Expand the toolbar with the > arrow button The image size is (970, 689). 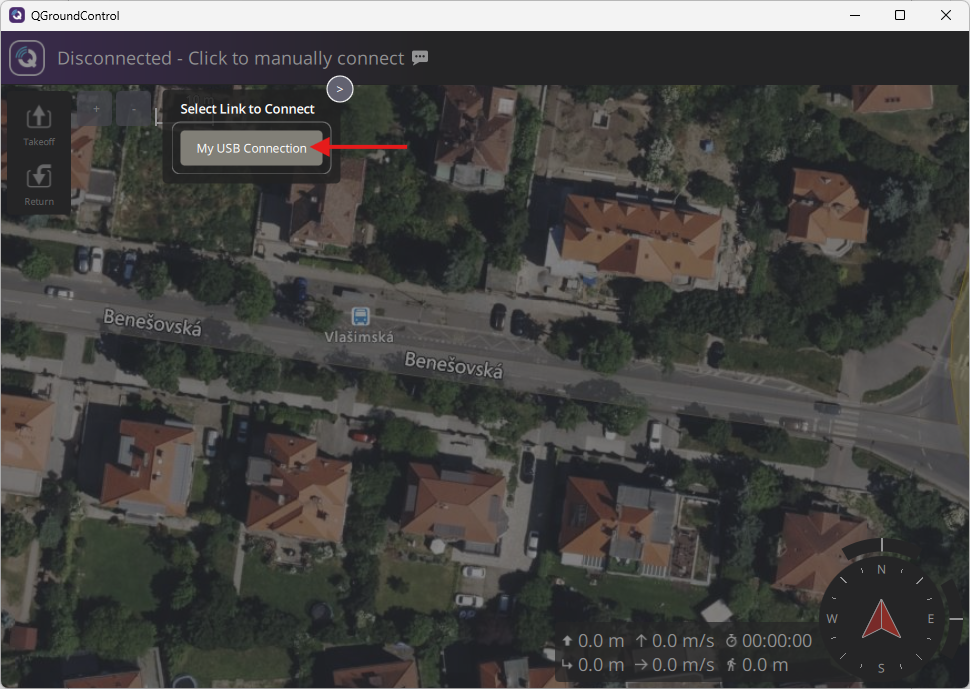(340, 89)
